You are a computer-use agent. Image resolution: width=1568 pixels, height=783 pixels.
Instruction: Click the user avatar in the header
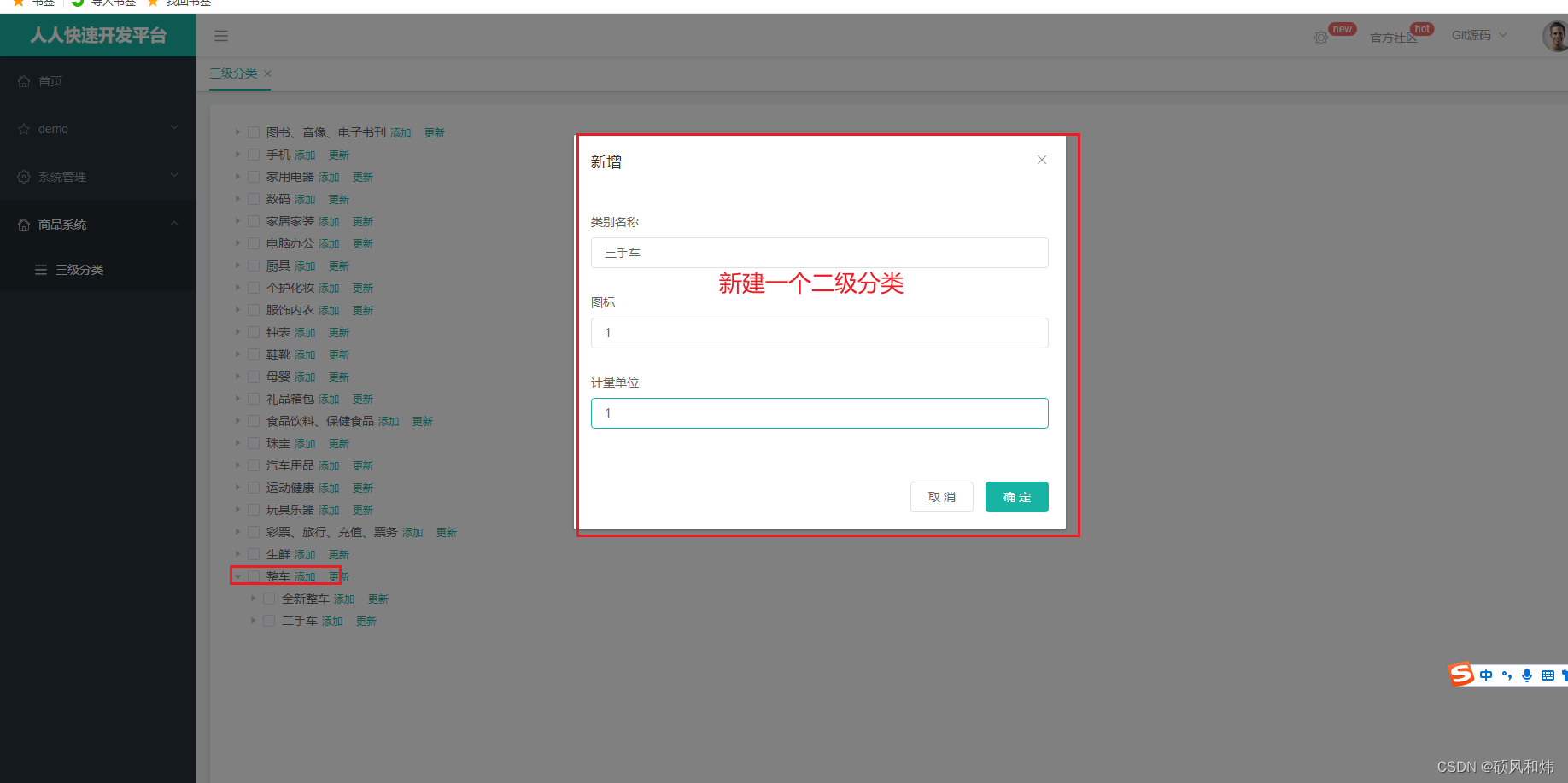[1556, 36]
